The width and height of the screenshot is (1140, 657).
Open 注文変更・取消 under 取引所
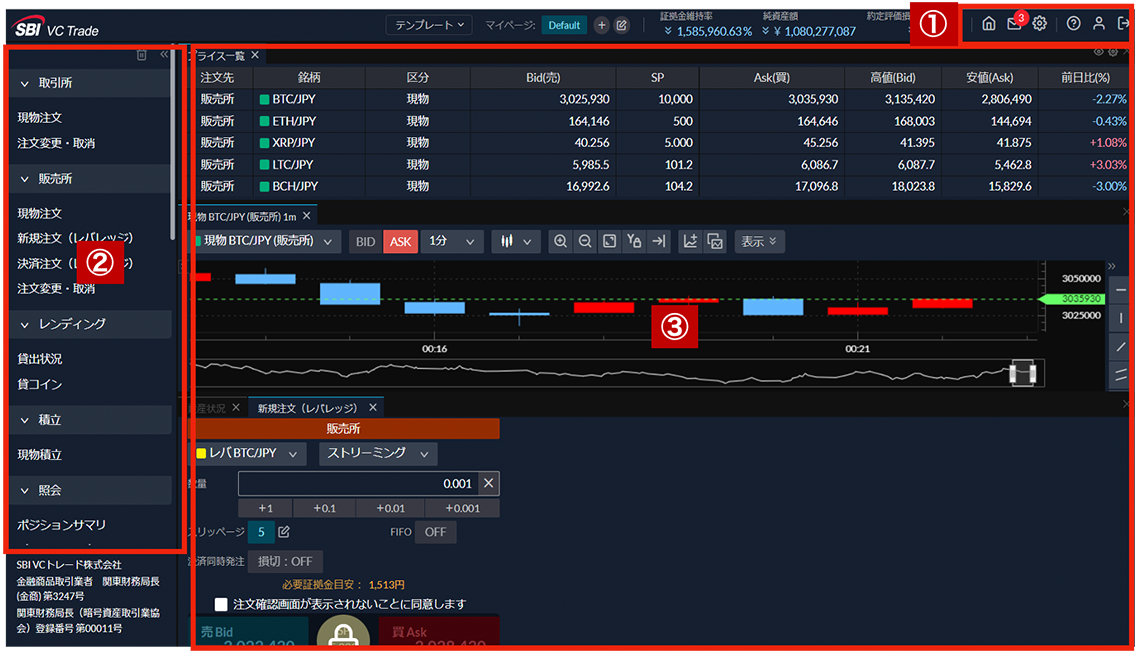click(x=56, y=143)
